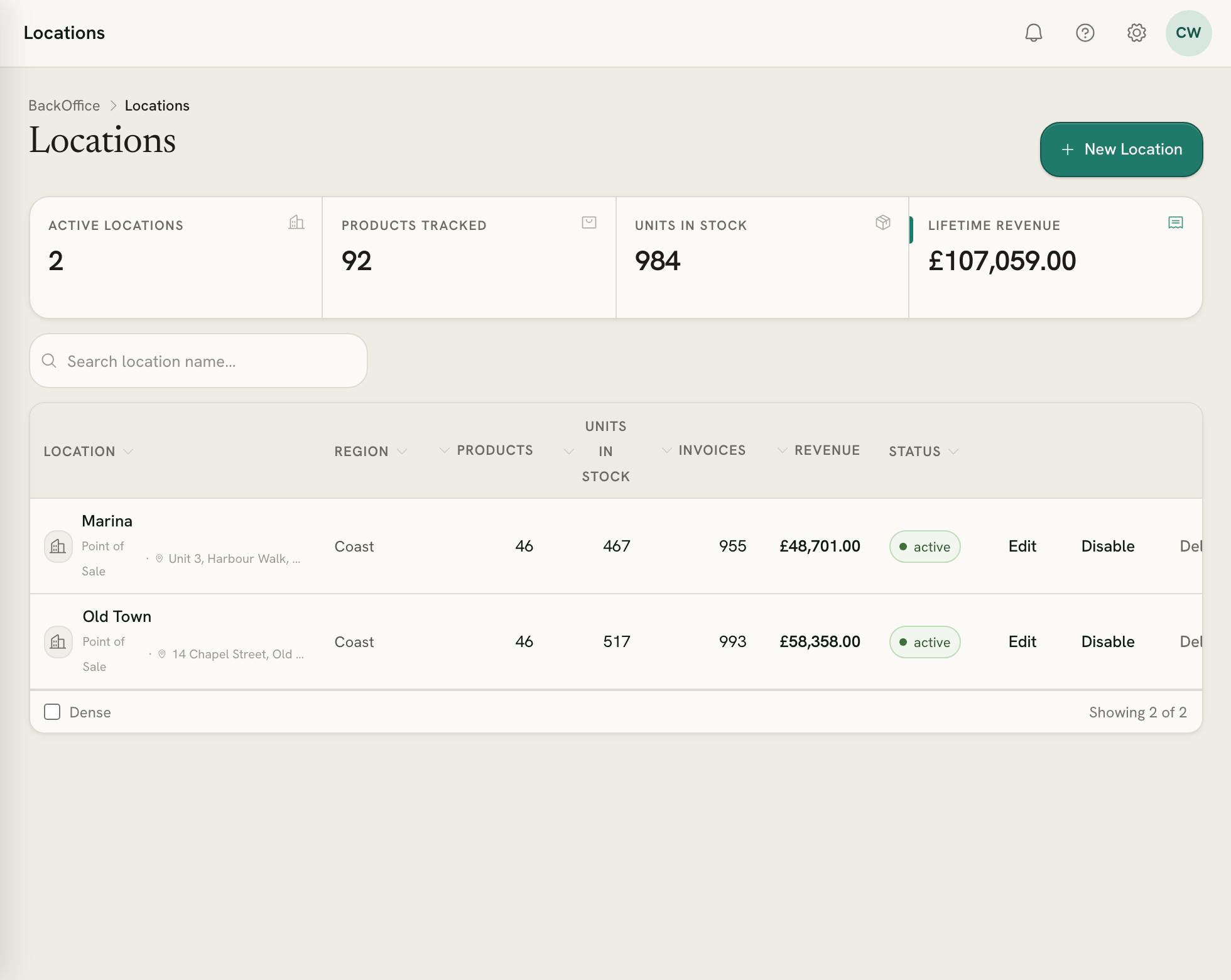
Task: Click the £107,059.00 lifetime revenue value
Action: [1002, 261]
